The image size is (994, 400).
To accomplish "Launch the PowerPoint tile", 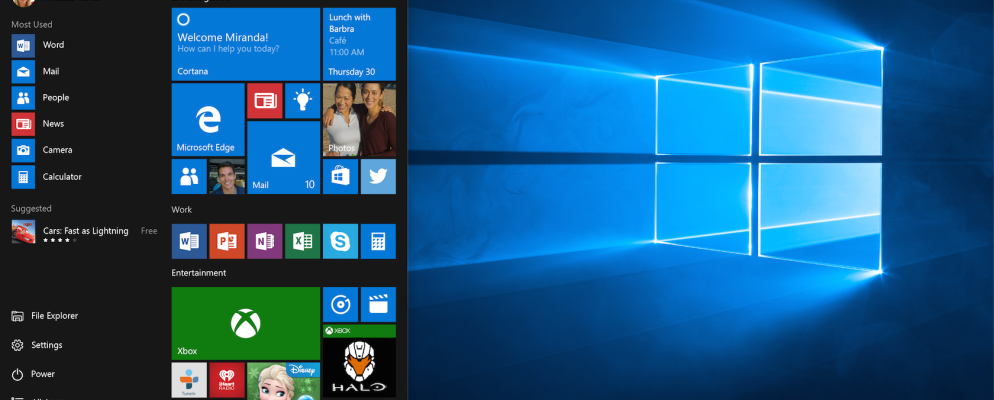I will [x=227, y=241].
